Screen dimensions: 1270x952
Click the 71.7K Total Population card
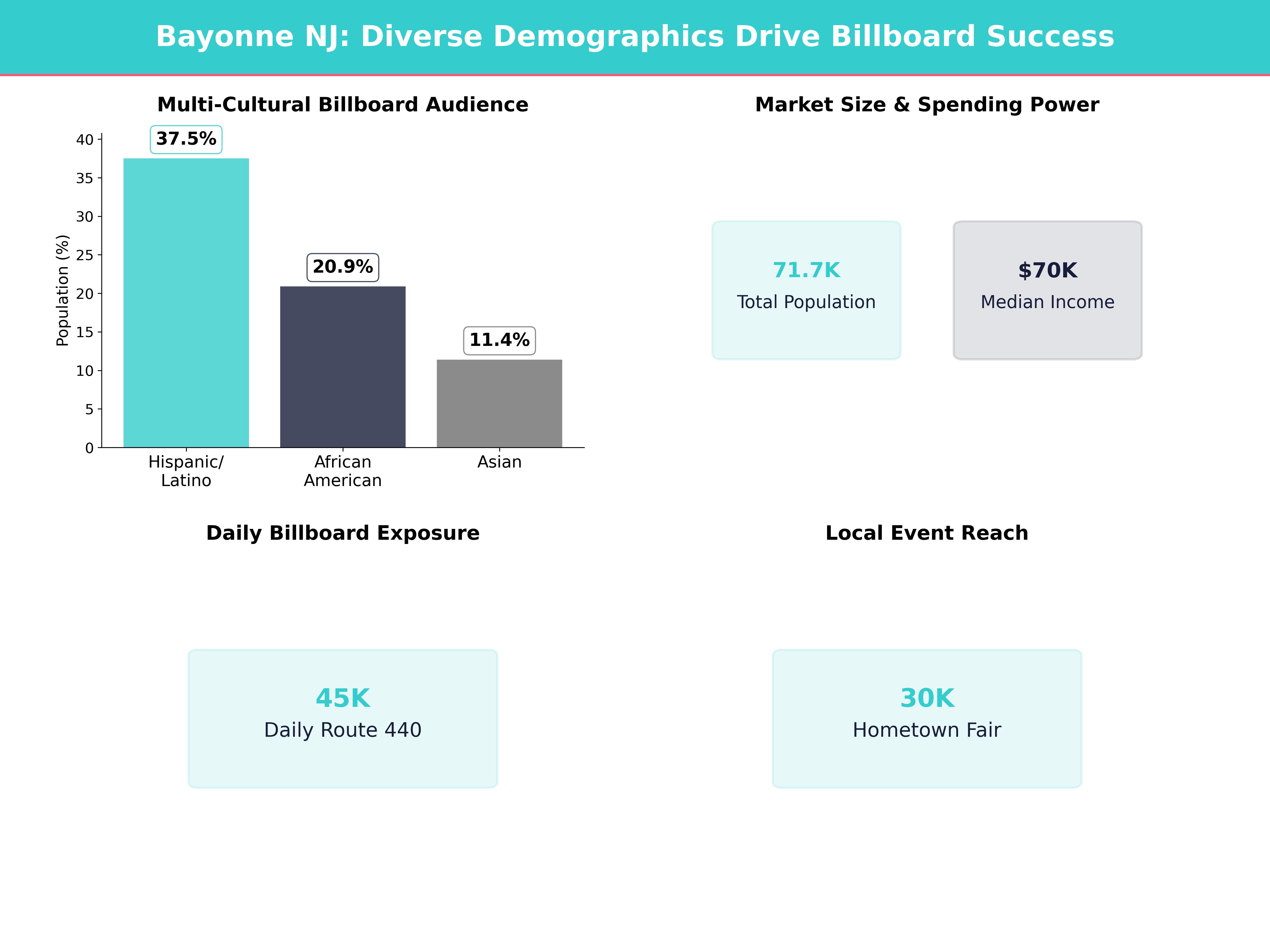coord(806,290)
